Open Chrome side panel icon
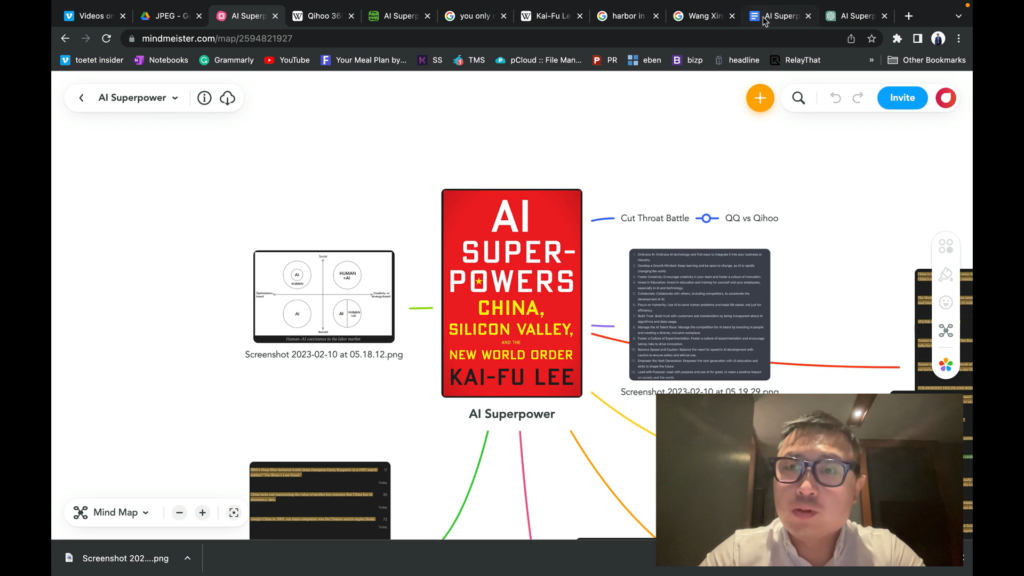Image resolution: width=1024 pixels, height=576 pixels. pyautogui.click(x=918, y=39)
